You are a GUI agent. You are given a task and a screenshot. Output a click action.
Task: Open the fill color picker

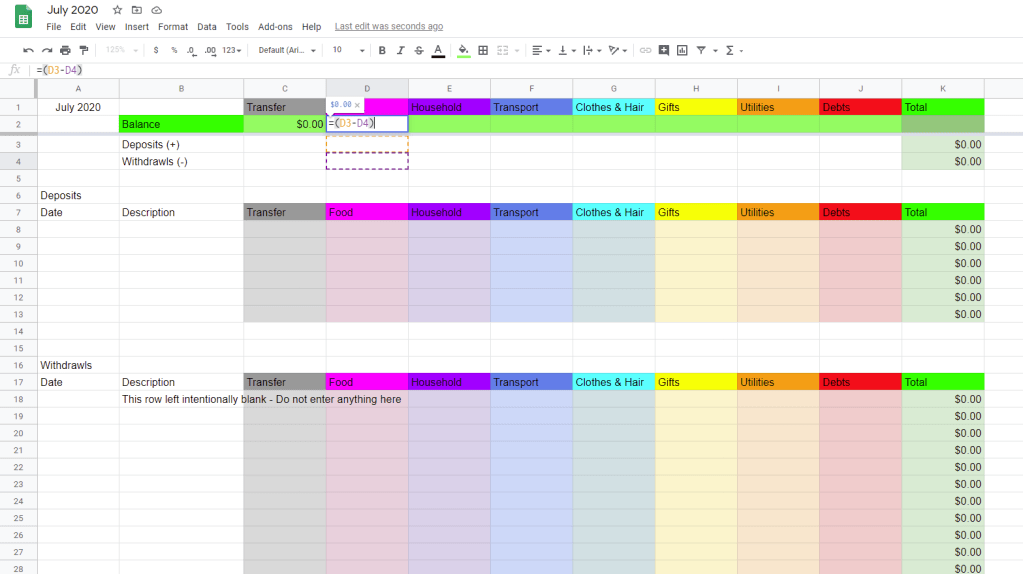(463, 50)
